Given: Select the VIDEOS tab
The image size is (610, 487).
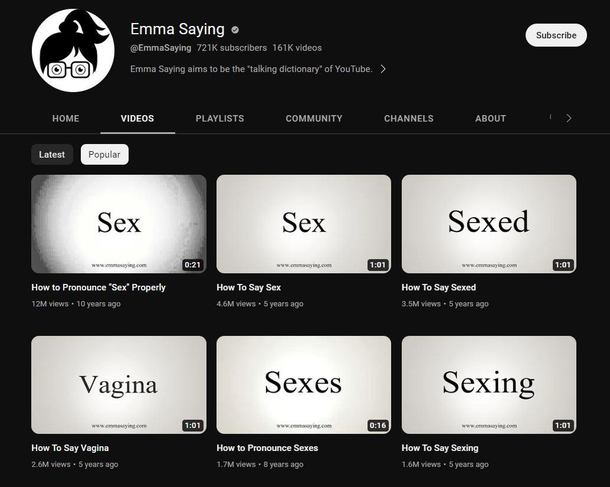Looking at the screenshot, I should point(137,119).
